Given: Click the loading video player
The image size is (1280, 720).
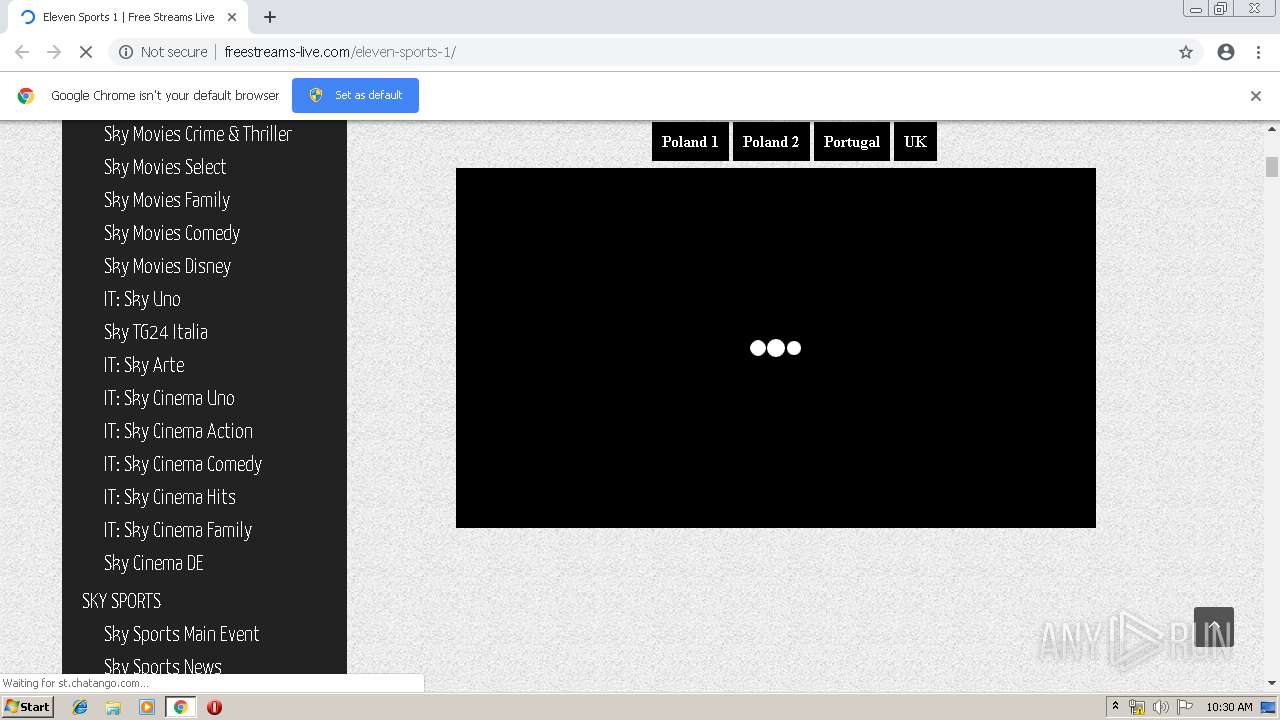Looking at the screenshot, I should [x=776, y=348].
